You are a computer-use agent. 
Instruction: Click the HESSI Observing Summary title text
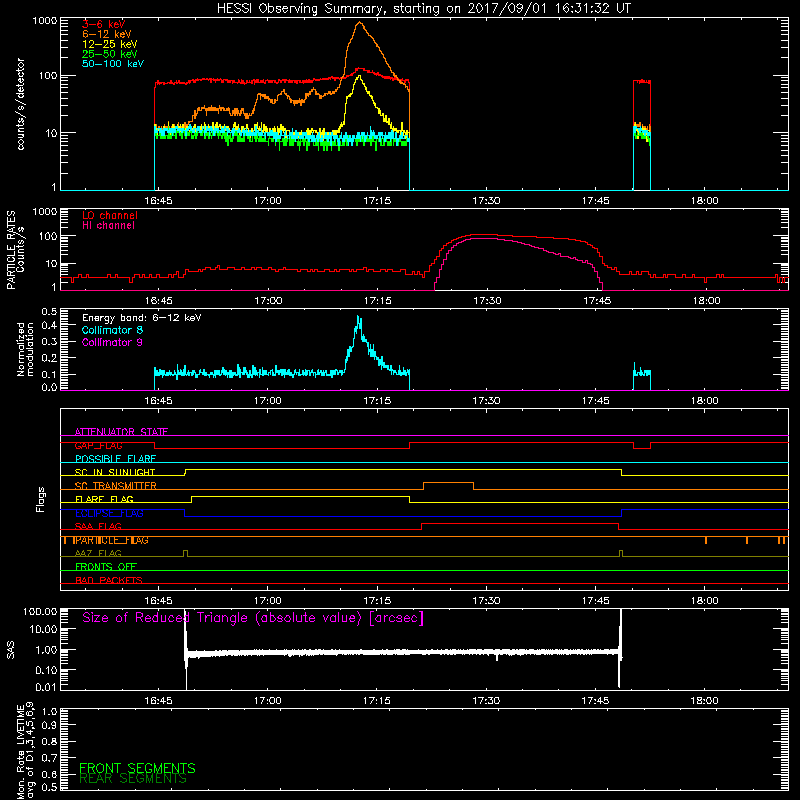[x=423, y=9]
